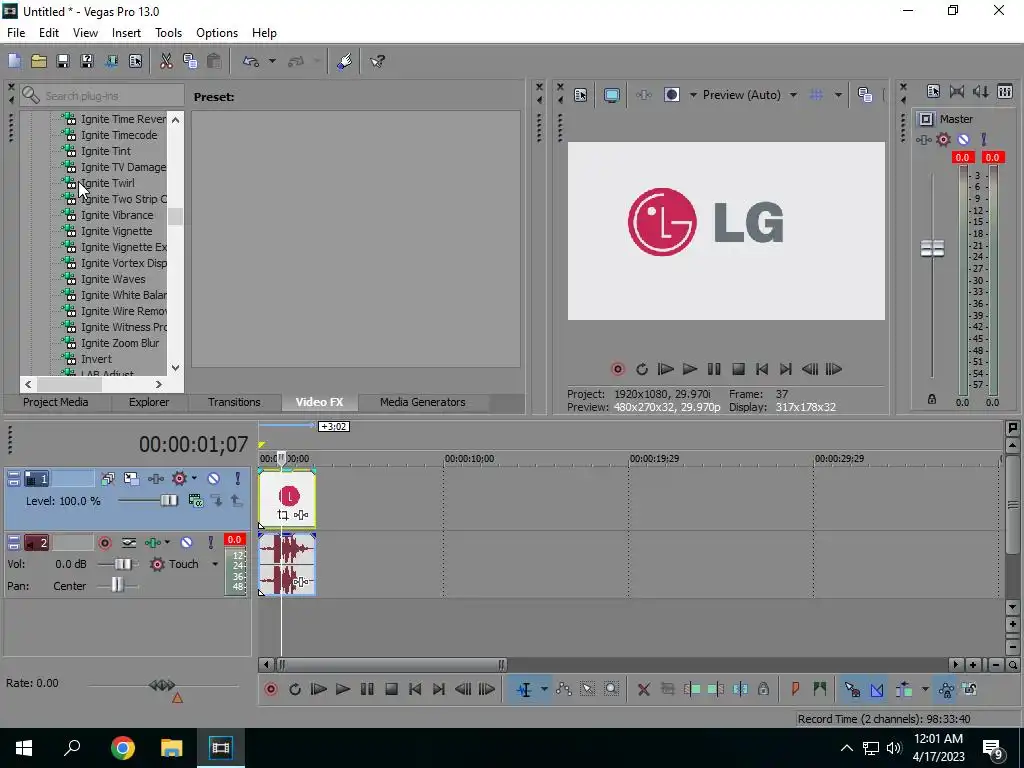1024x768 pixels.
Task: Click the split-screen view icon in preview
Action: click(x=671, y=95)
